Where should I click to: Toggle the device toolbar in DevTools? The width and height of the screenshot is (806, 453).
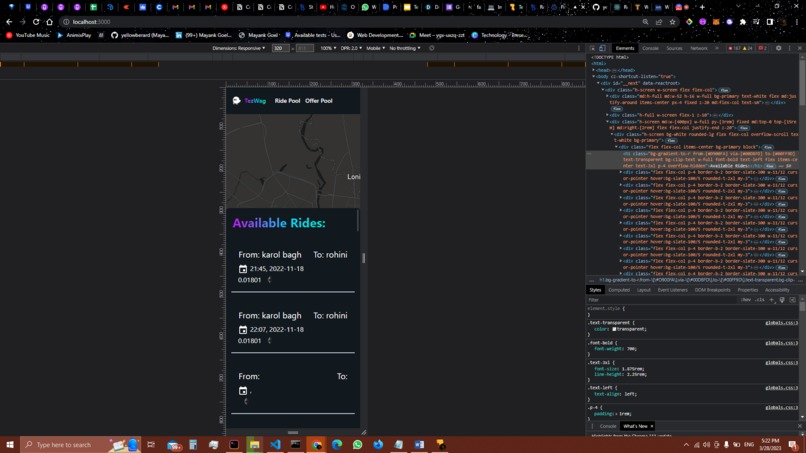click(x=602, y=48)
